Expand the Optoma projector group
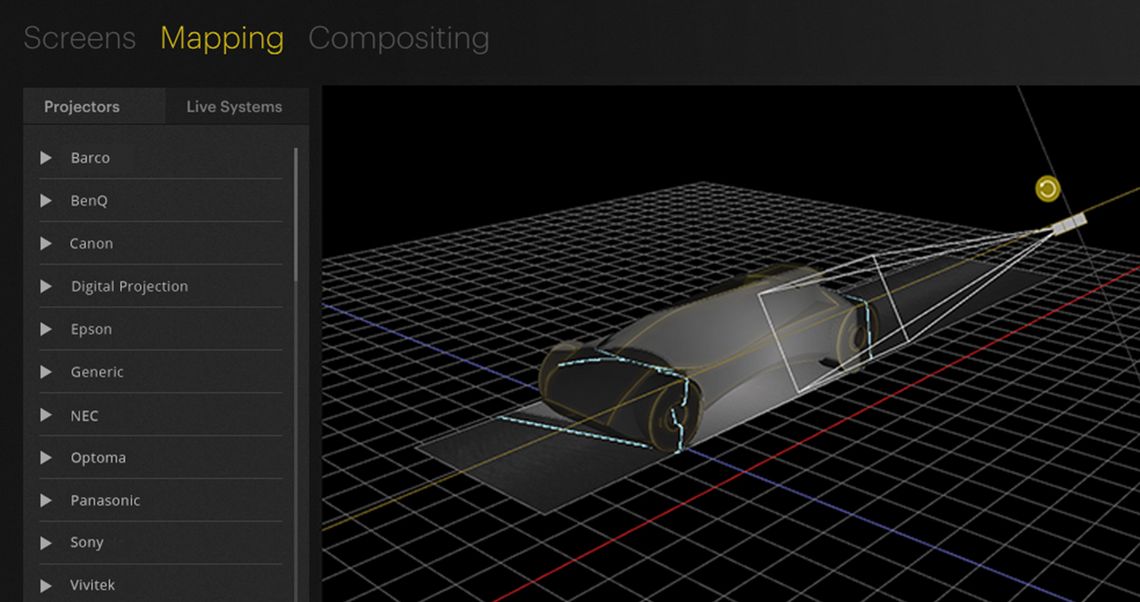Viewport: 1140px width, 602px height. pos(46,458)
